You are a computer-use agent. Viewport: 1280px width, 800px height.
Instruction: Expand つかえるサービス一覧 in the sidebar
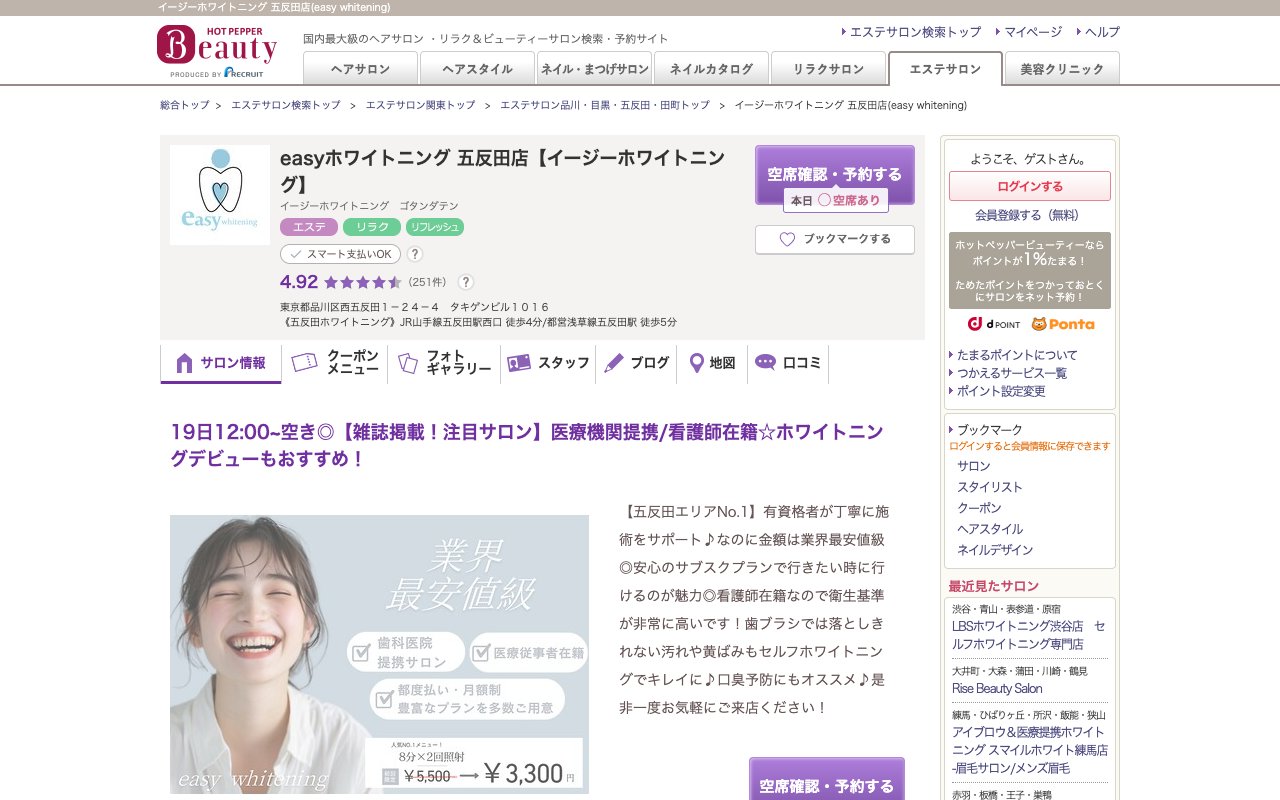(1013, 373)
